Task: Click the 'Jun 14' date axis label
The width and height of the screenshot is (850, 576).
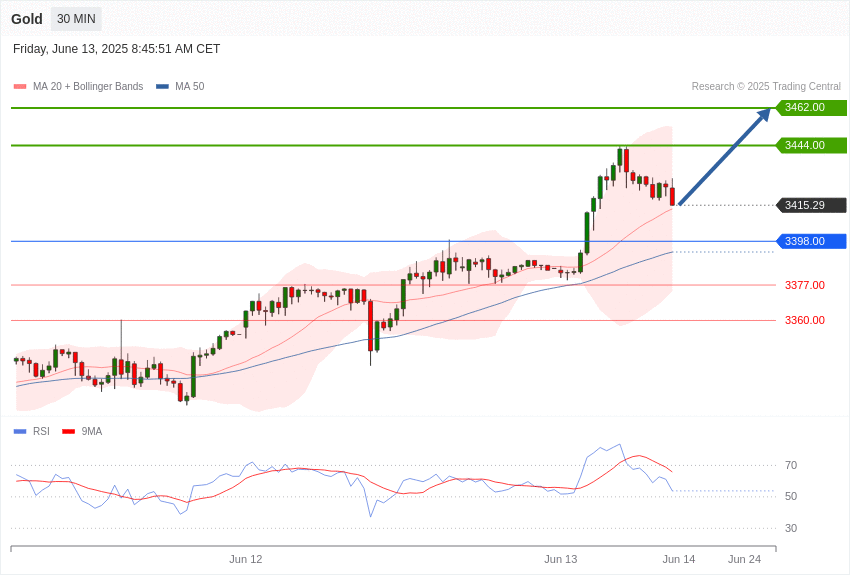Action: [x=679, y=559]
